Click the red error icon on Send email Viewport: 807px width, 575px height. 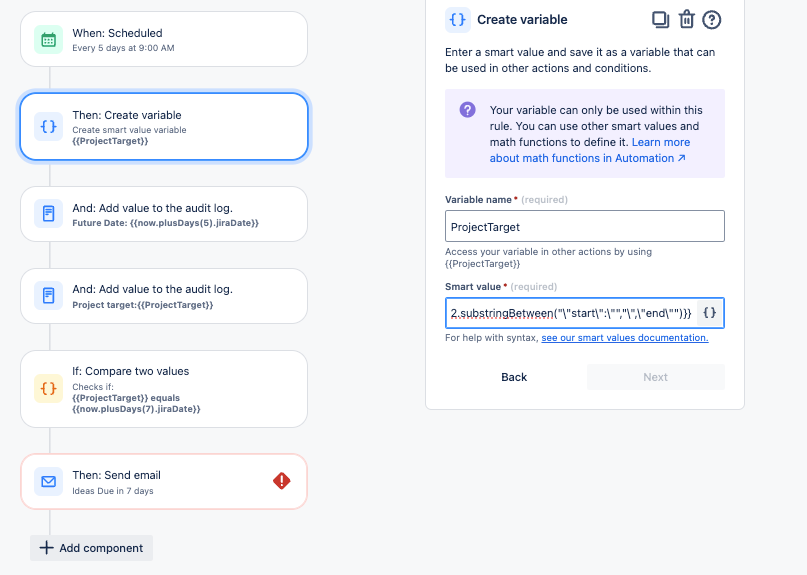pyautogui.click(x=282, y=481)
